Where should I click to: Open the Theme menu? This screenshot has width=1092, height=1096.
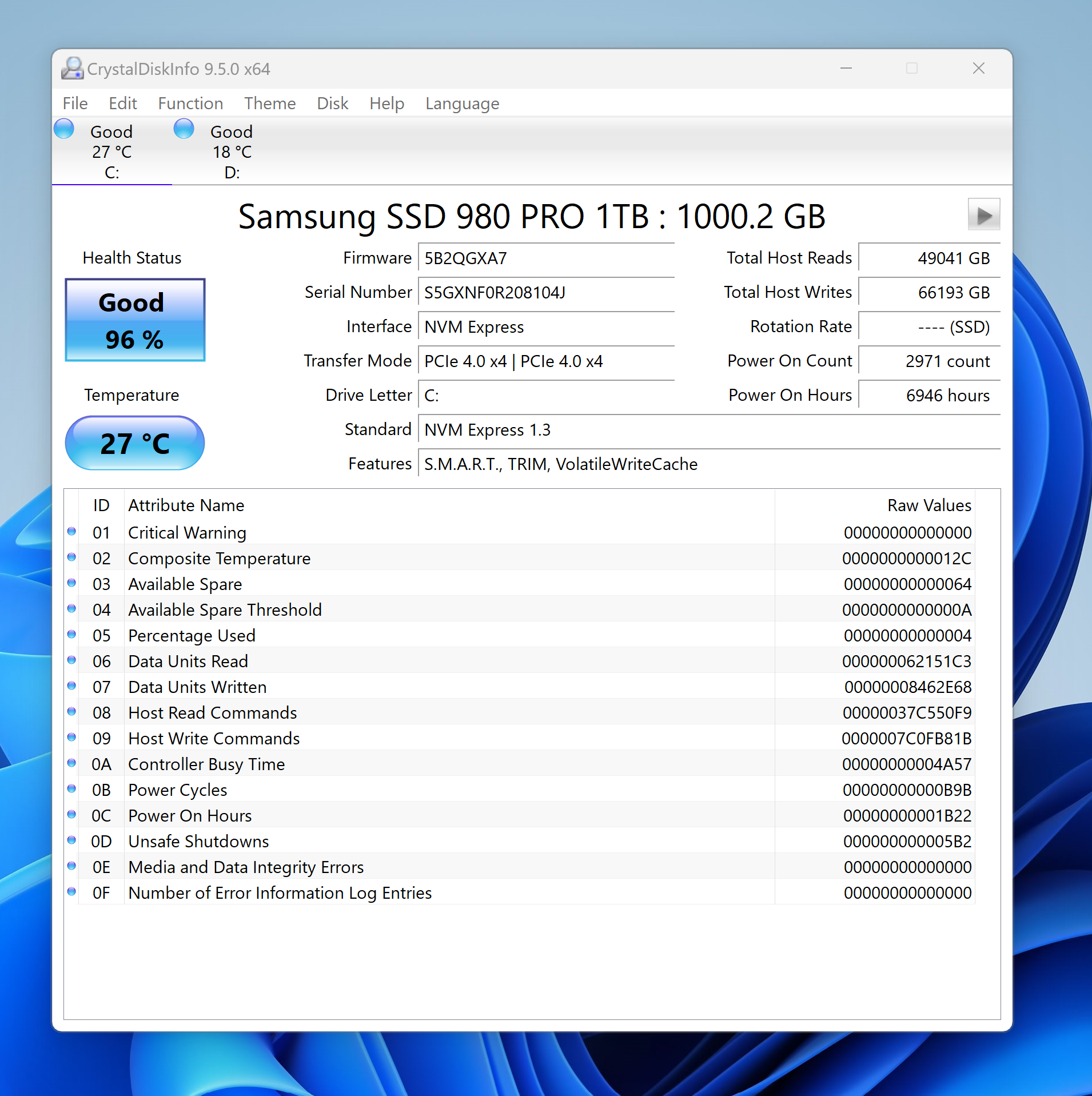pyautogui.click(x=270, y=103)
